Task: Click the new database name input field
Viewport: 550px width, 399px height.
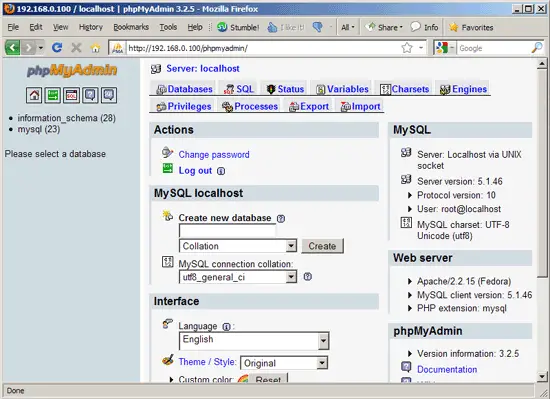Action: (227, 231)
